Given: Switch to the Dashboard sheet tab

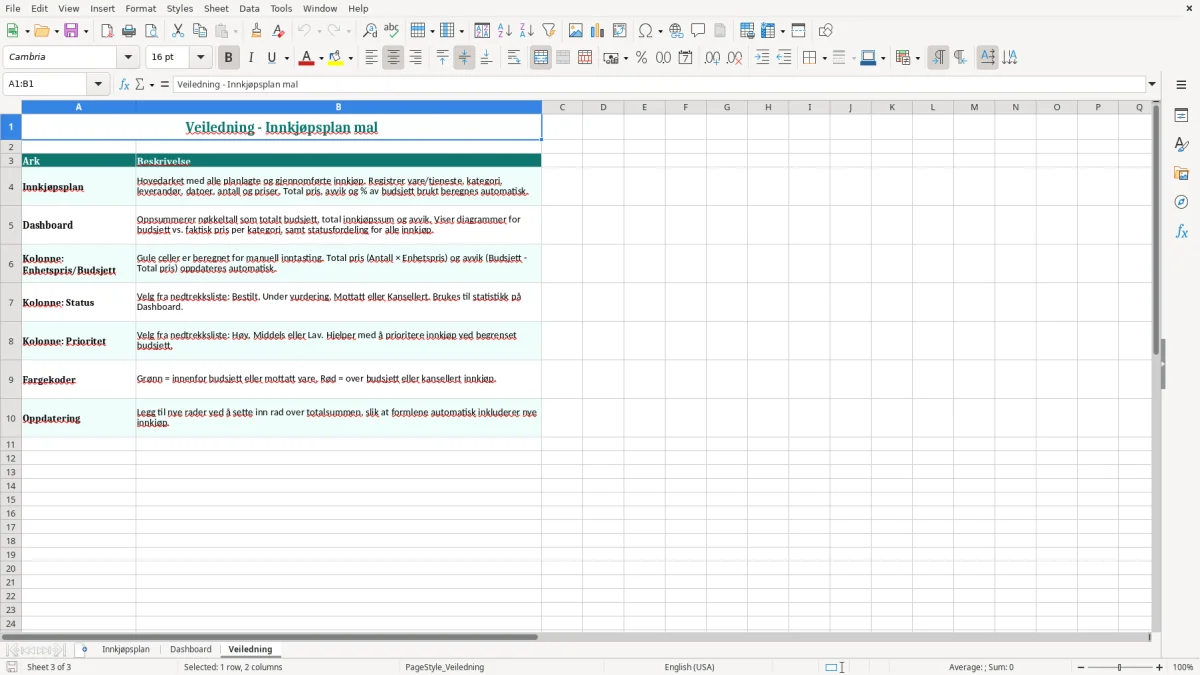Looking at the screenshot, I should pos(191,650).
